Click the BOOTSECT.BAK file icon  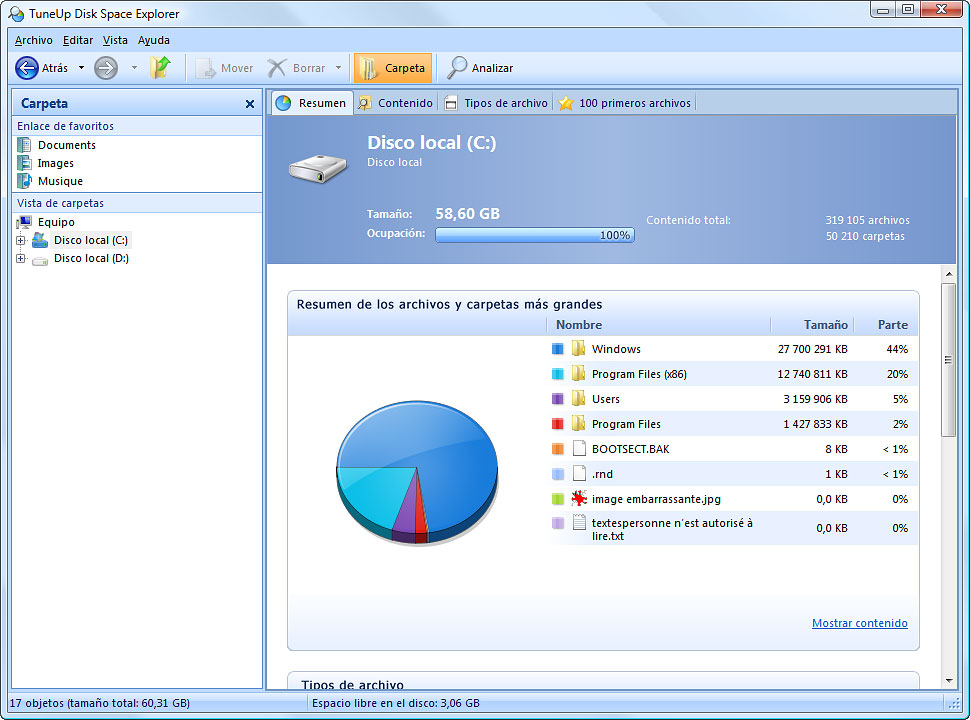tap(579, 448)
